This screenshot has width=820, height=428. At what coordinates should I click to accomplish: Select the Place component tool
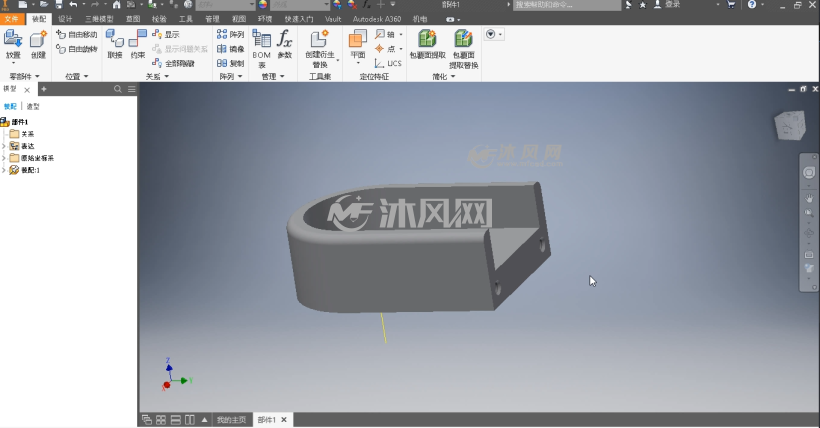click(13, 44)
